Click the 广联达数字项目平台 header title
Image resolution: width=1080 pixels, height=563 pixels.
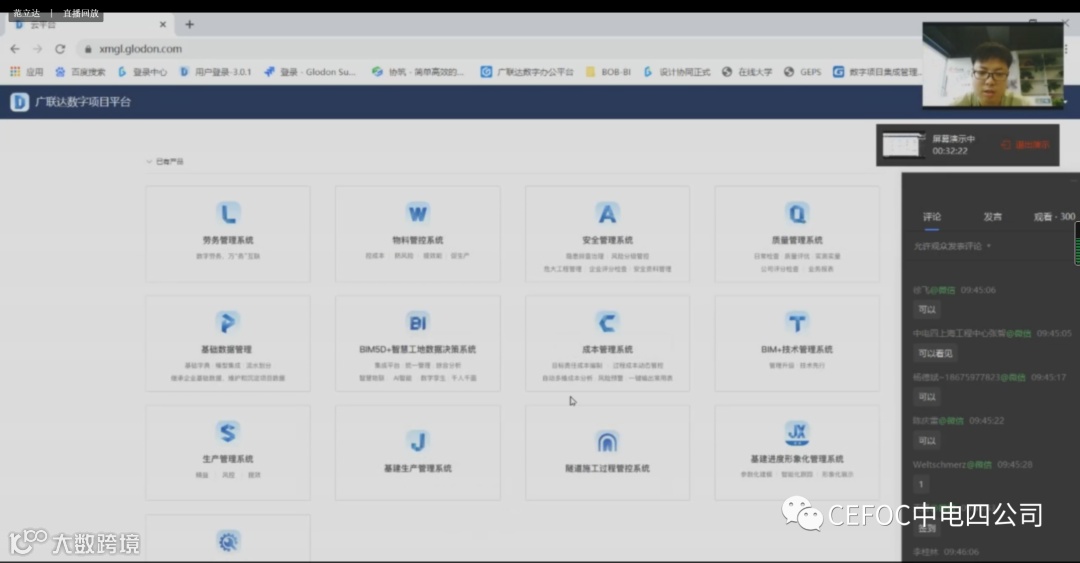click(83, 102)
